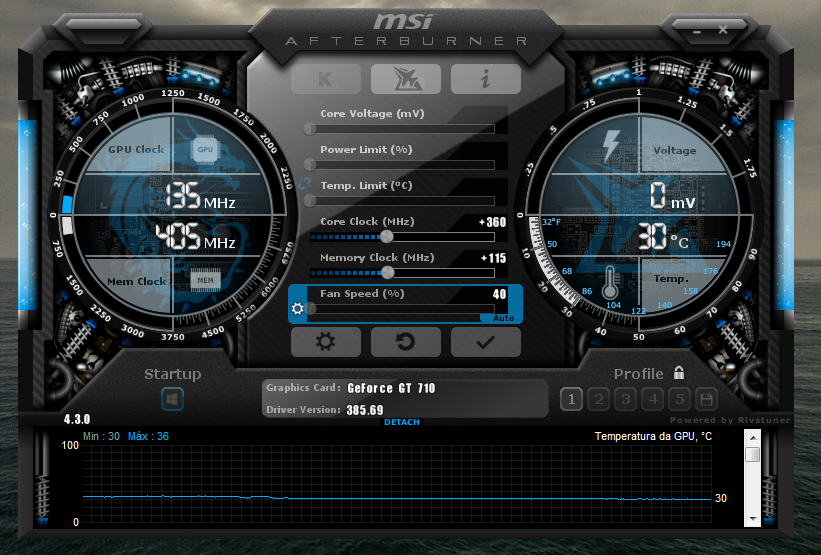Click the monitoring graph scrollbar thumb
The width and height of the screenshot is (821, 555).
pyautogui.click(x=752, y=454)
